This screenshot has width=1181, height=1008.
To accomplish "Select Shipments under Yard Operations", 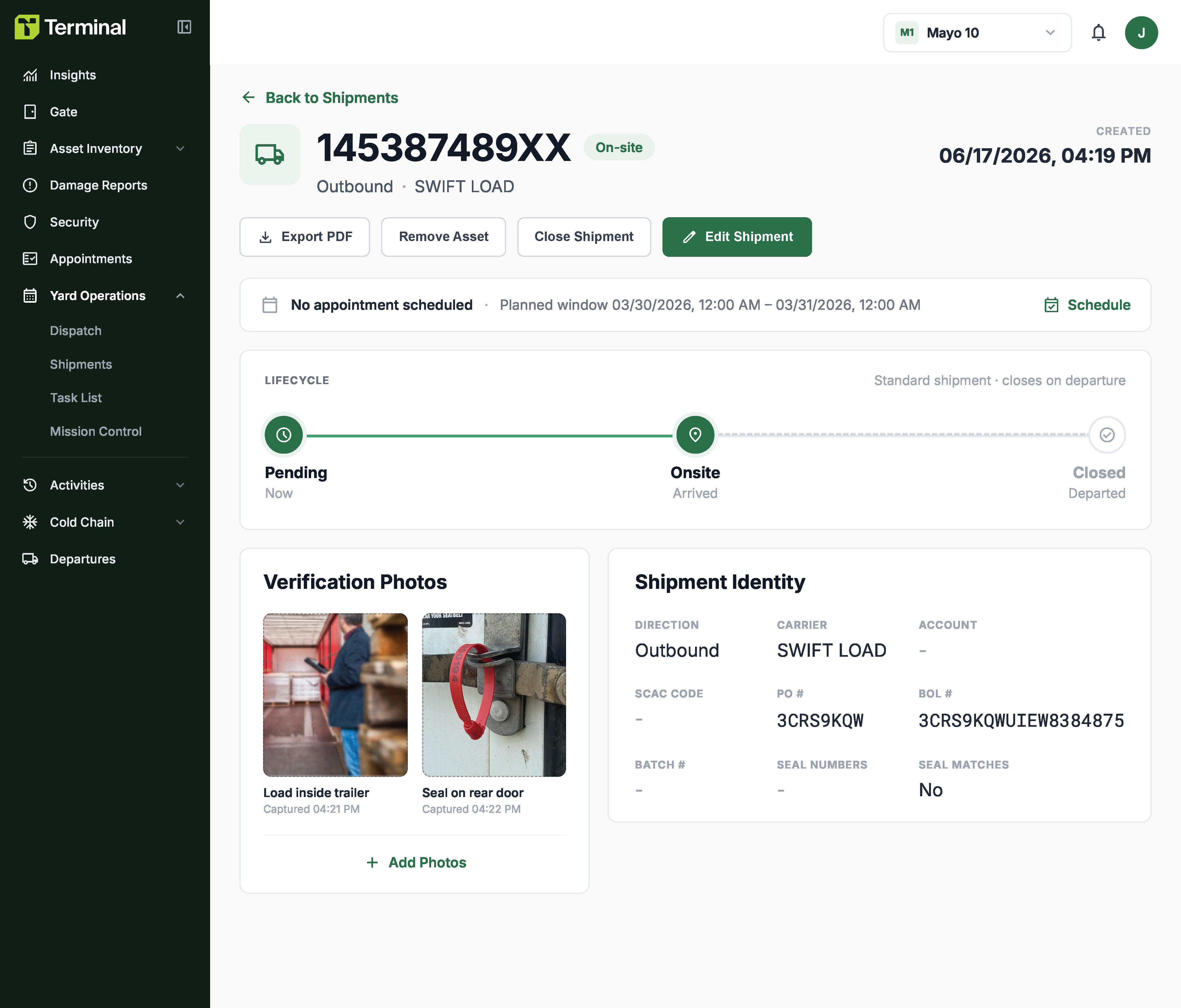I will click(x=81, y=365).
